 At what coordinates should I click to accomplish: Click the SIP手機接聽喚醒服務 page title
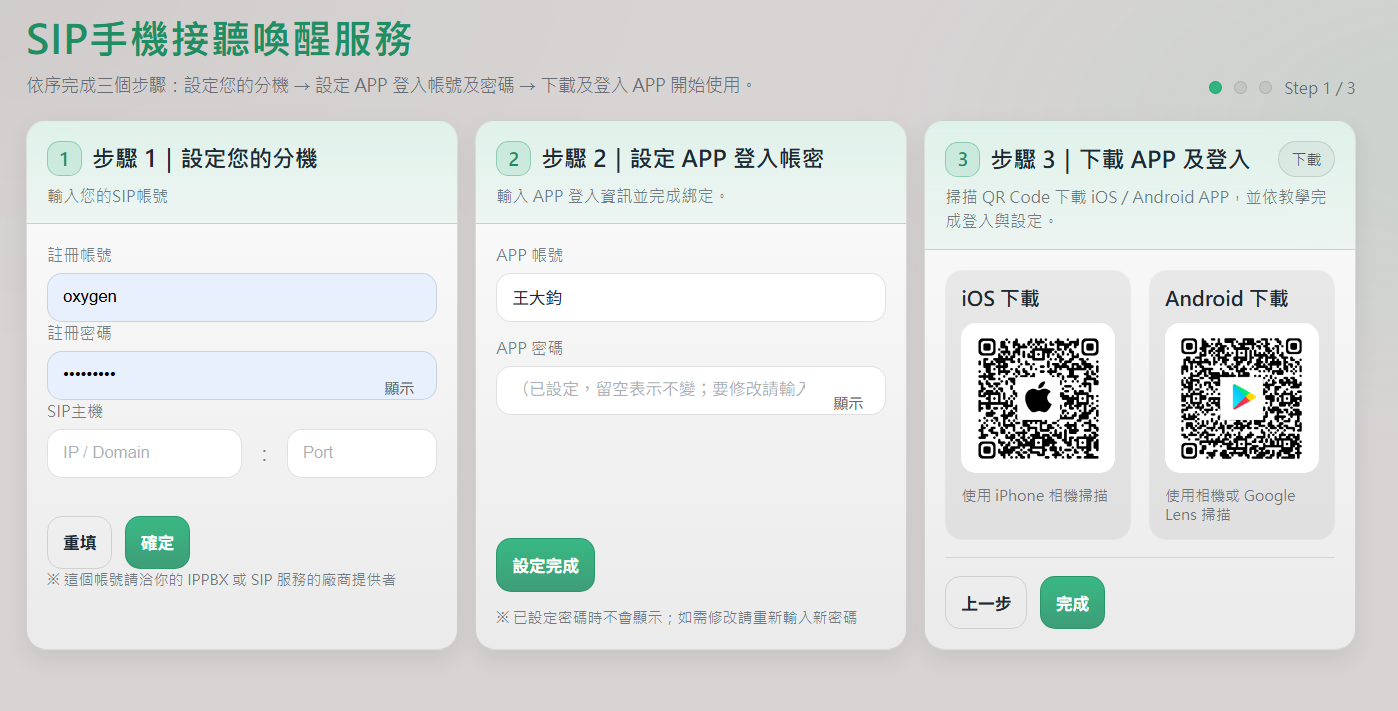(x=220, y=39)
